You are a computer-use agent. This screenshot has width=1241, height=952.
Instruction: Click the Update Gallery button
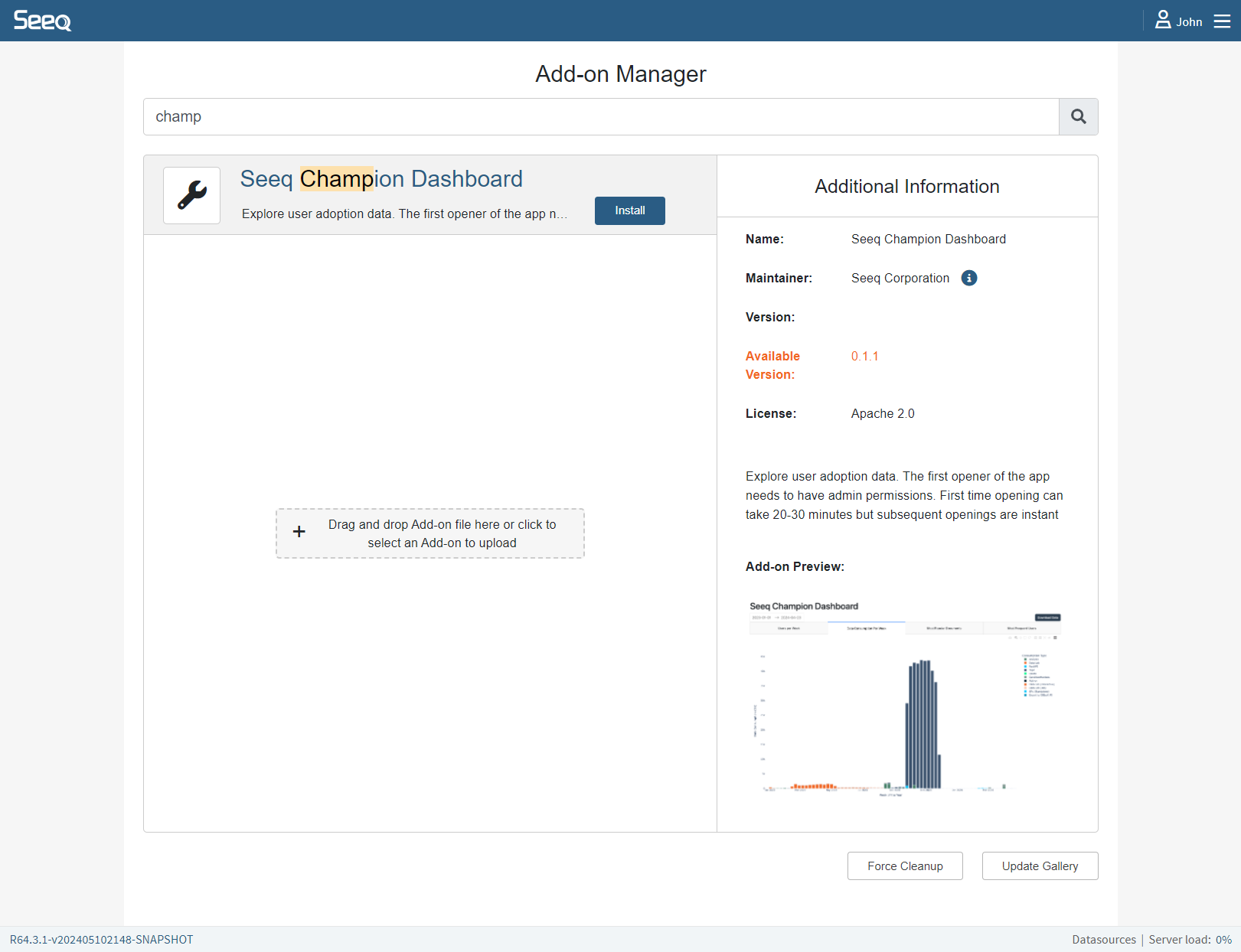(1040, 866)
